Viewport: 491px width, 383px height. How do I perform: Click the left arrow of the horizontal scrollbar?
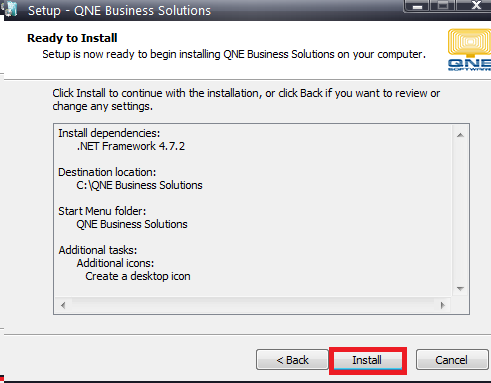click(x=63, y=305)
